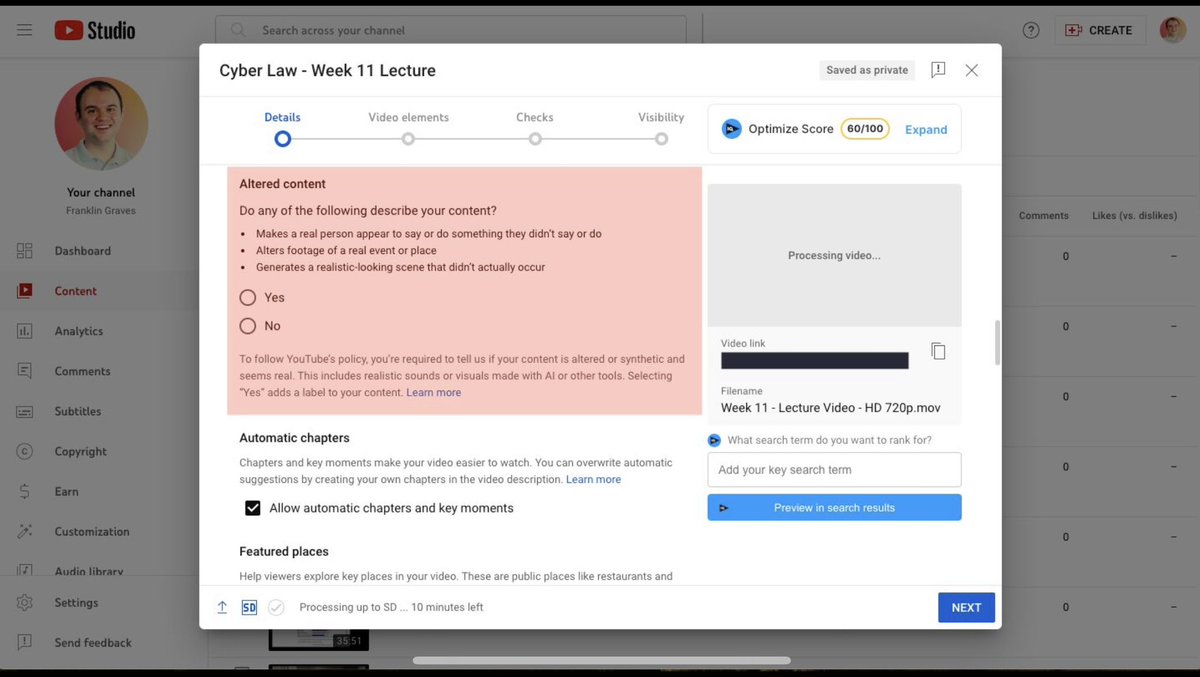
Task: Disable automatic chapters and key moments
Action: (x=252, y=507)
